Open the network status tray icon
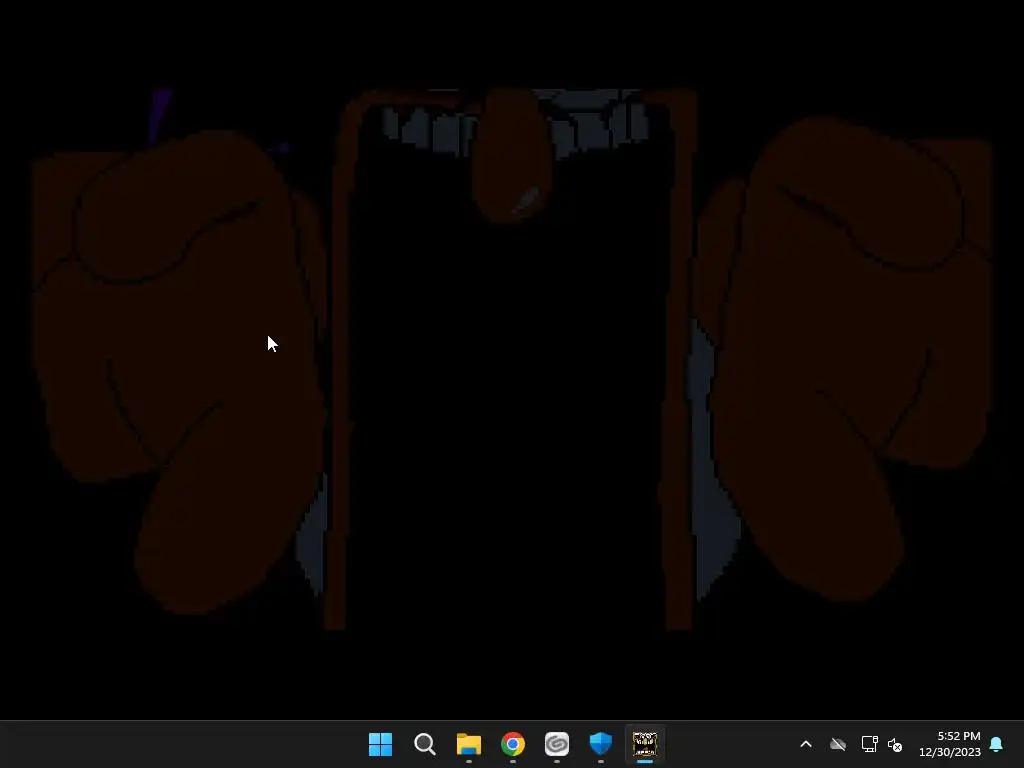This screenshot has height=768, width=1024. pyautogui.click(x=869, y=744)
